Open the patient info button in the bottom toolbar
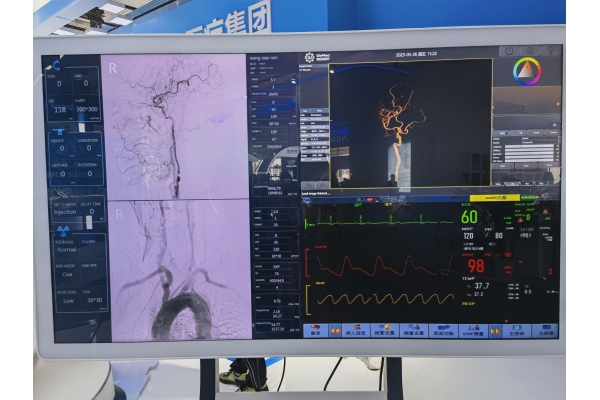This screenshot has width=600, height=400. (356, 330)
